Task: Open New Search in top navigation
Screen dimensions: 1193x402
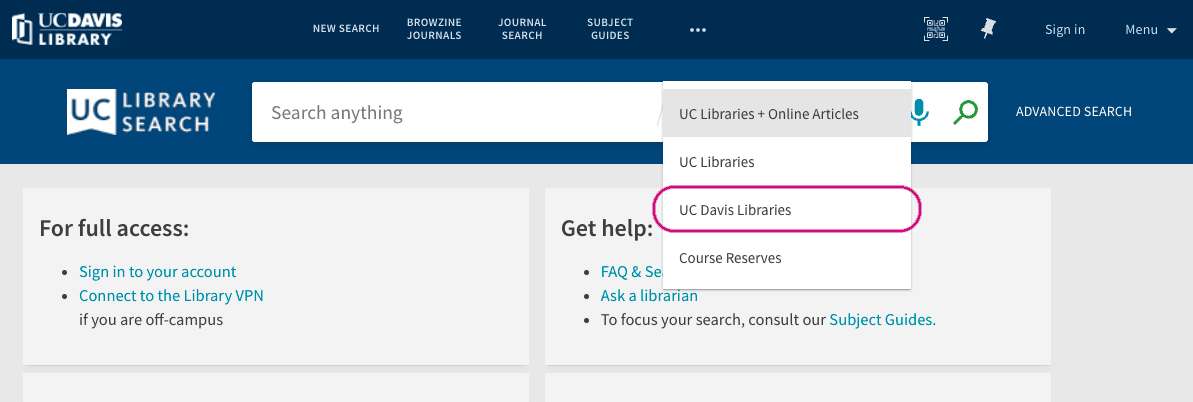Action: tap(346, 29)
